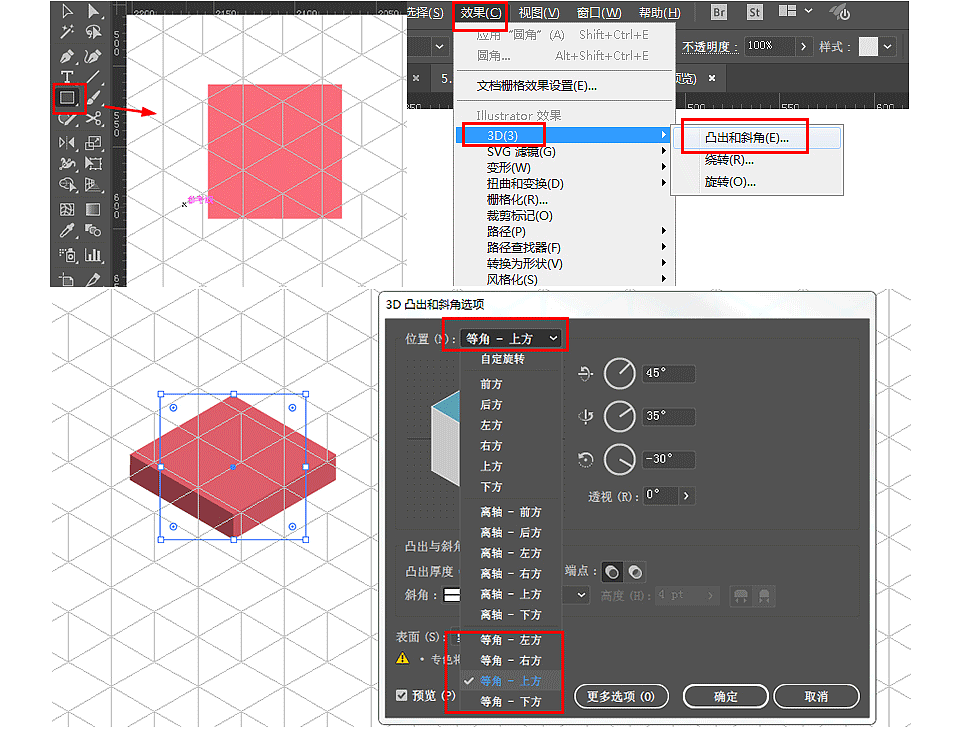The image size is (960, 733).
Task: Open the 效果(C) menu
Action: click(480, 13)
